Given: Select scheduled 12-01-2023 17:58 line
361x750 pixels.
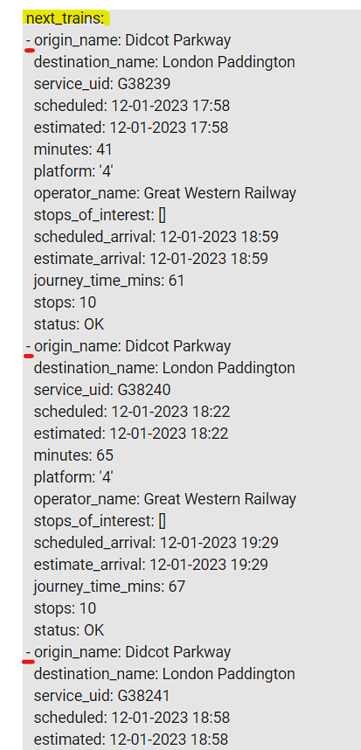Looking at the screenshot, I should 132,106.
